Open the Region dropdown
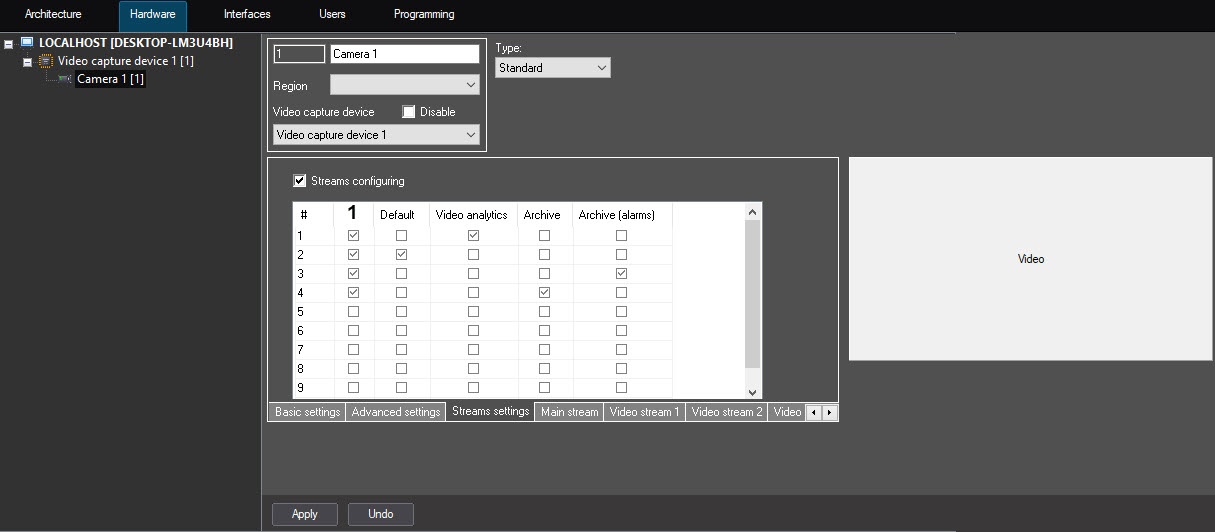This screenshot has height=532, width=1215. coord(405,86)
